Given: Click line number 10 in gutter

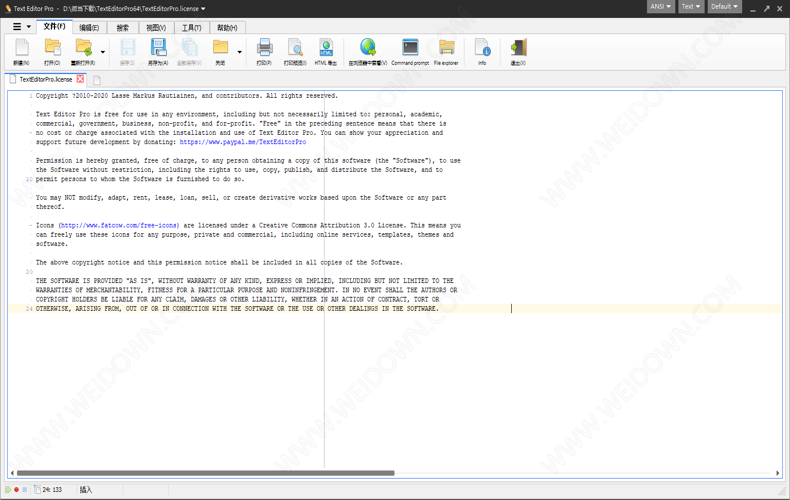Looking at the screenshot, I should [29, 179].
